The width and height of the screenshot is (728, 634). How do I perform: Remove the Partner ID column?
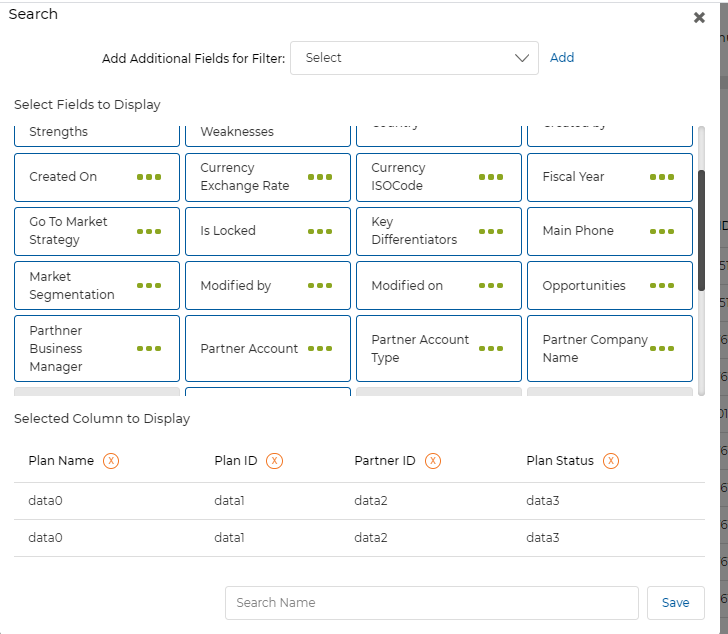pos(433,461)
